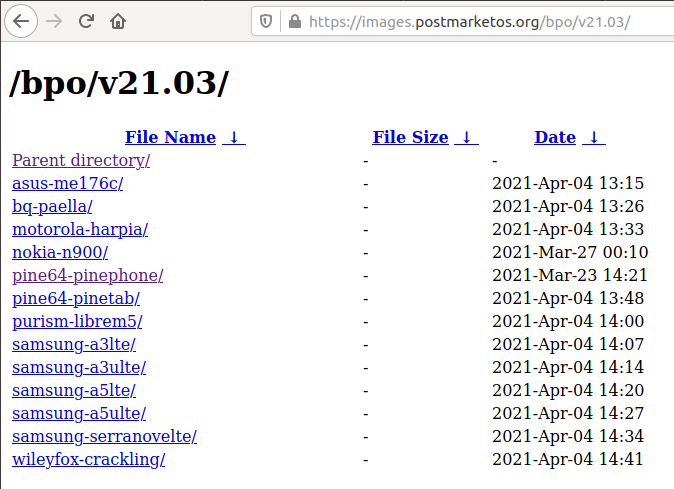
Task: Sort descending via arrow next to File Name
Action: coord(234,138)
